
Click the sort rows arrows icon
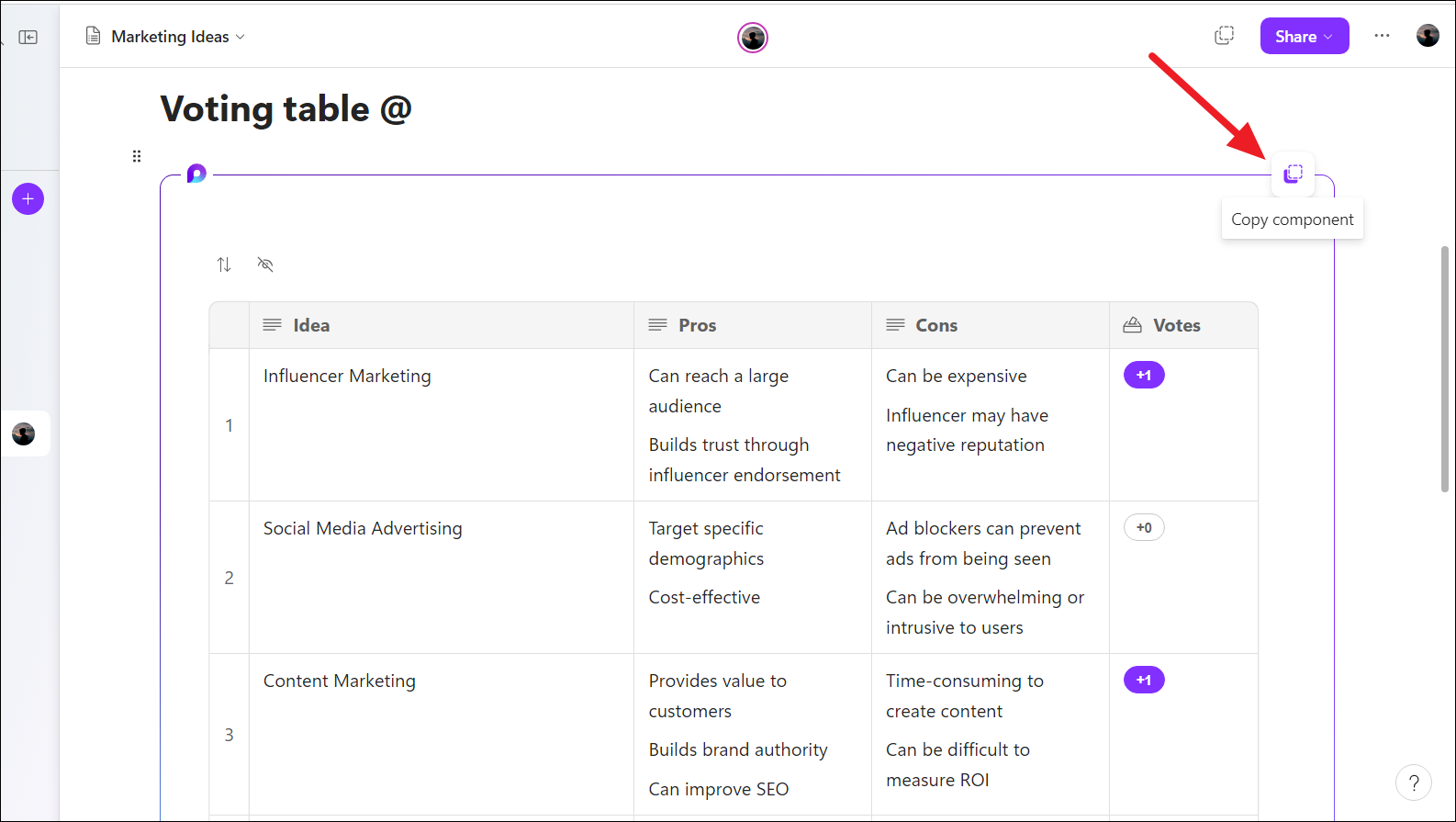[224, 265]
